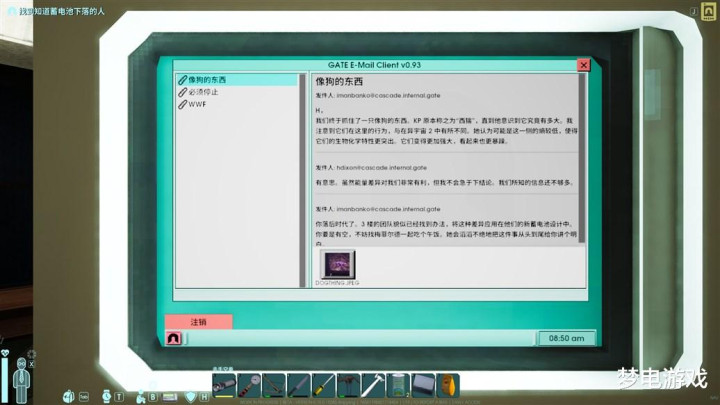This screenshot has height=405, width=720.
Task: Select the knife in the hotbar
Action: tap(298, 385)
